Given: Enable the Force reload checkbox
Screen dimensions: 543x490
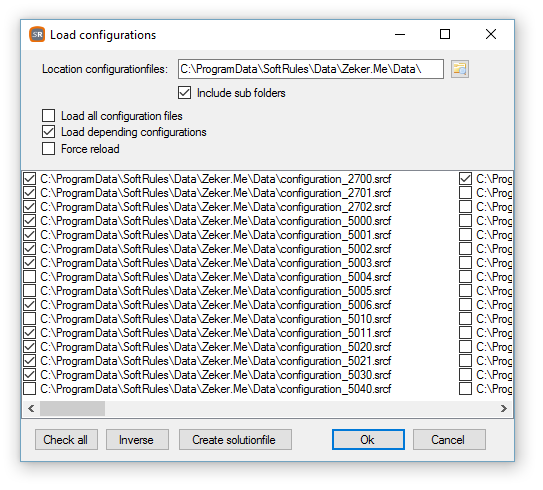Looking at the screenshot, I should click(x=48, y=149).
